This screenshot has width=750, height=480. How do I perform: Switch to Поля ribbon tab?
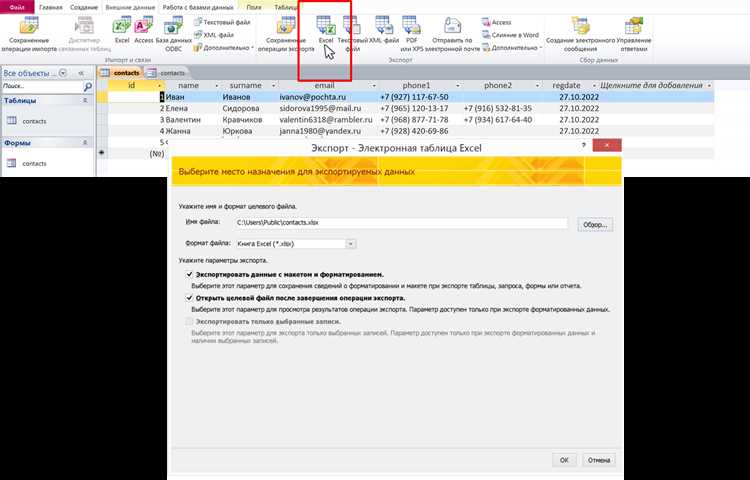tap(254, 8)
